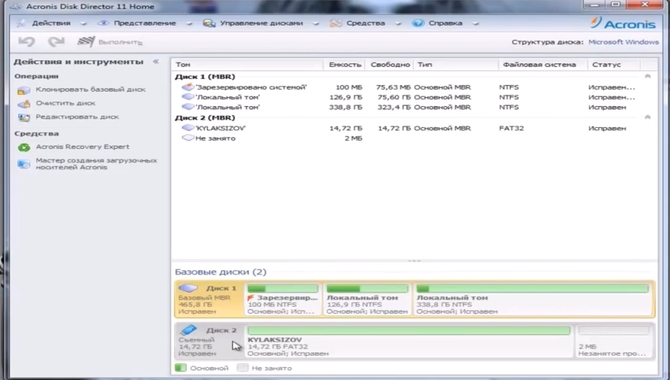This screenshot has width=670, height=380.
Task: Click the green Основной legend swatch
Action: click(181, 368)
